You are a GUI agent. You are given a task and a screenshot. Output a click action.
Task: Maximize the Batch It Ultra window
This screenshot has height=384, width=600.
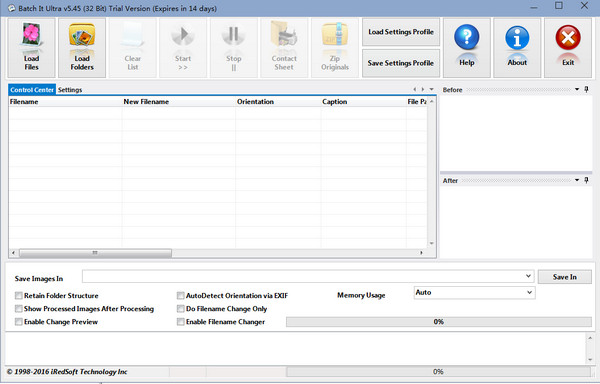[x=559, y=6]
